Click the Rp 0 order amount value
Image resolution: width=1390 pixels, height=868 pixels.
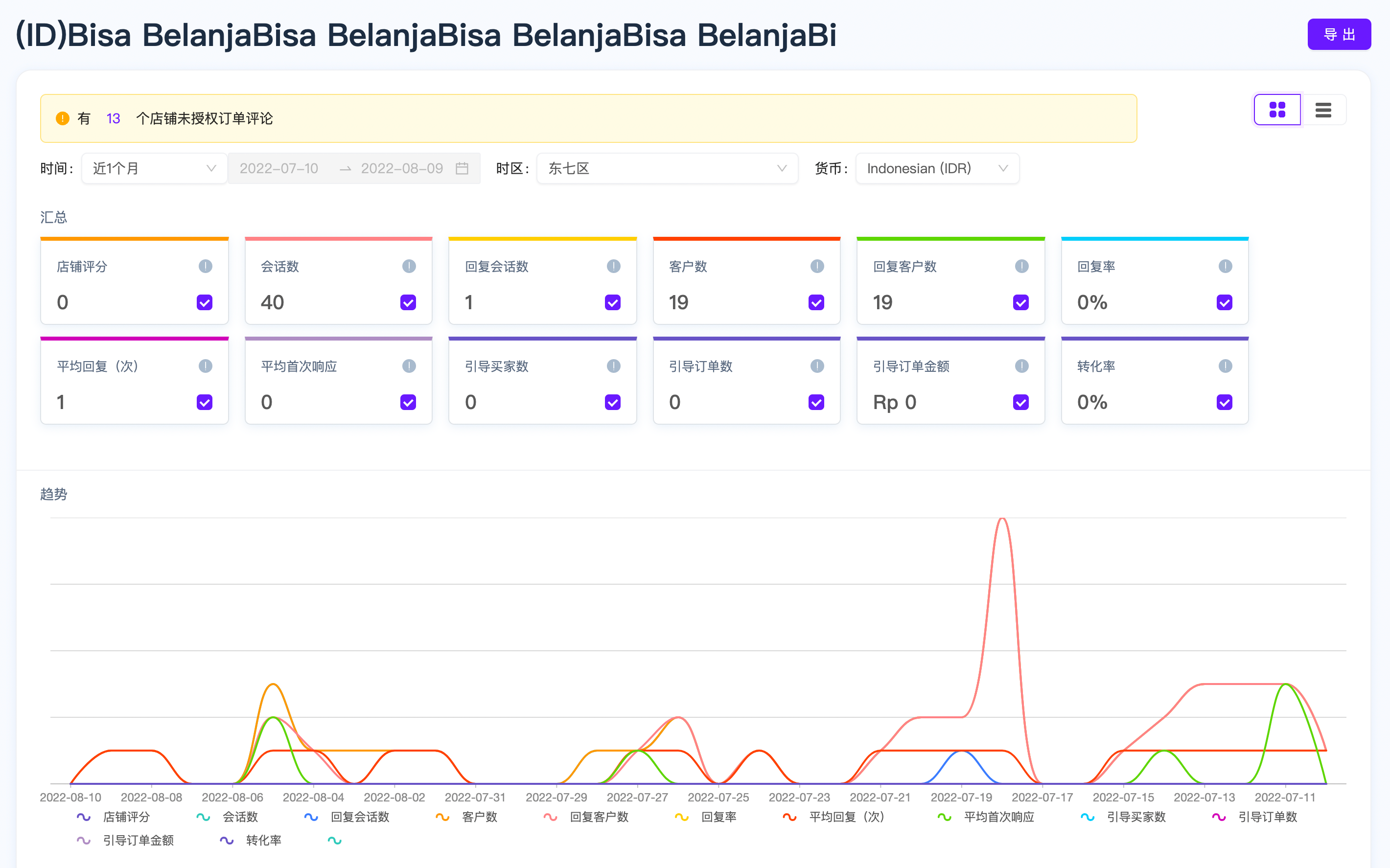895,402
